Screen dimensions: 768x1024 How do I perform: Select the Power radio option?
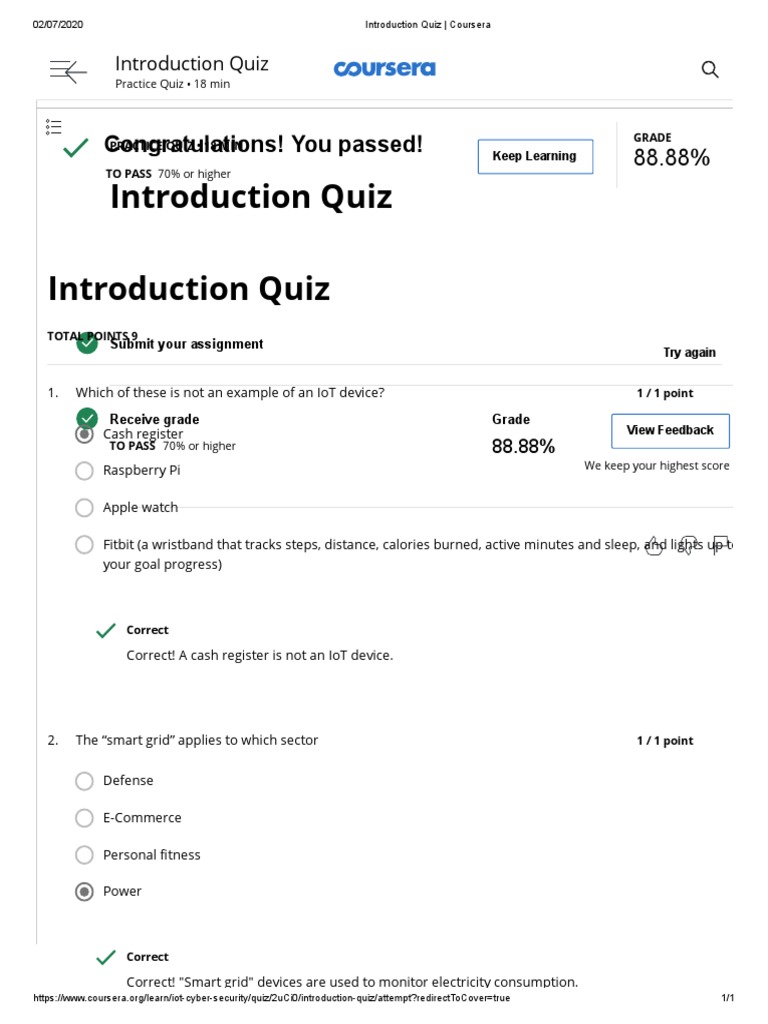coord(85,892)
